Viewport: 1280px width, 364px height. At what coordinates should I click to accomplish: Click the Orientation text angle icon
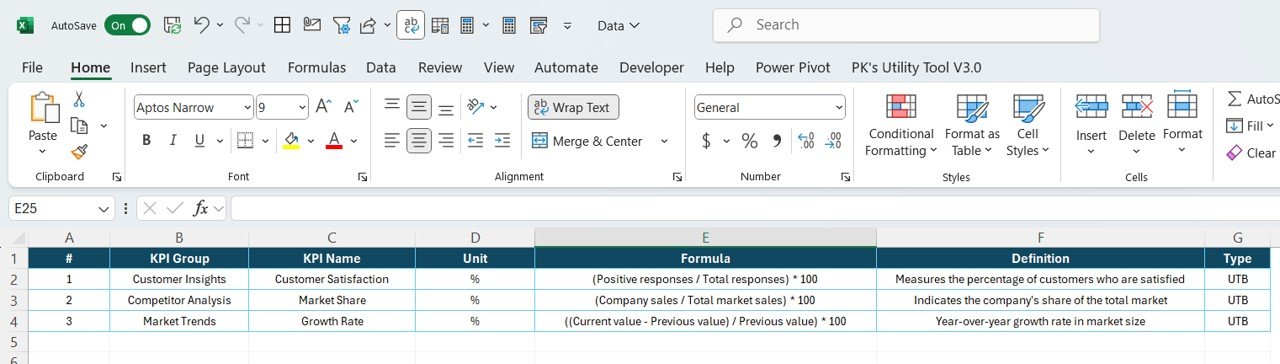tap(475, 107)
